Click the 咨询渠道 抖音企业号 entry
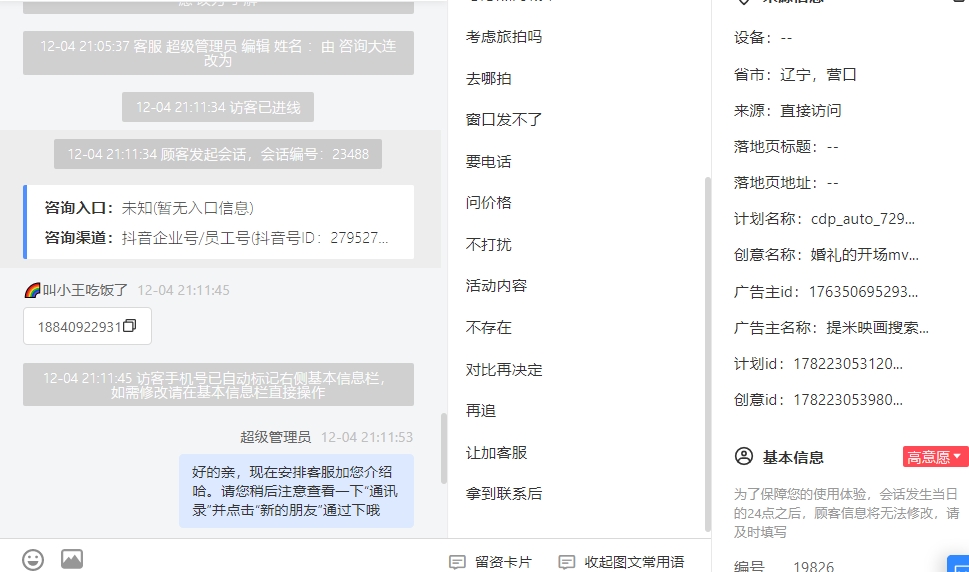This screenshot has height=572, width=969. [x=216, y=238]
